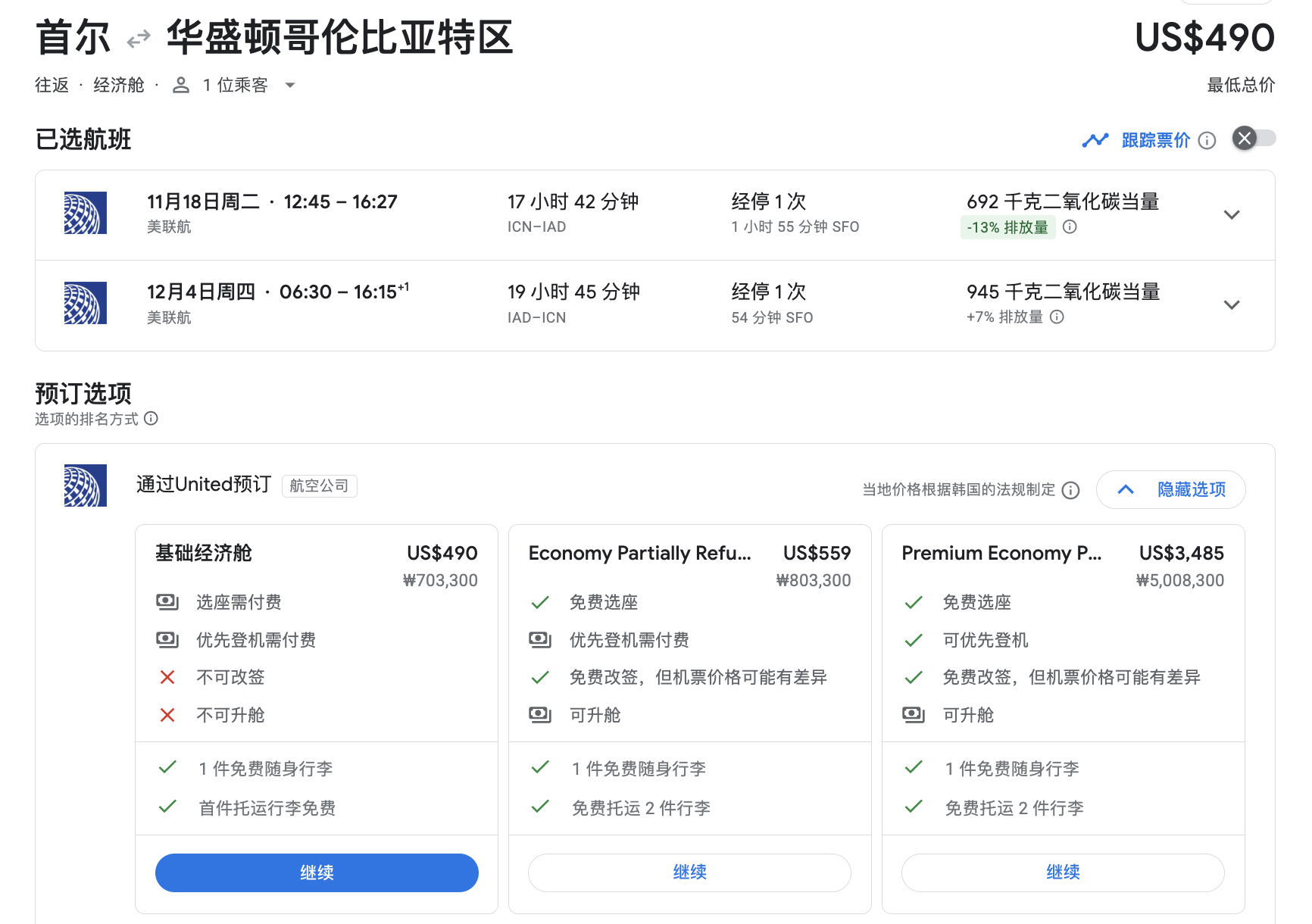
Task: Continue with Economy Partially Refundable US$559 fare
Action: tap(689, 872)
